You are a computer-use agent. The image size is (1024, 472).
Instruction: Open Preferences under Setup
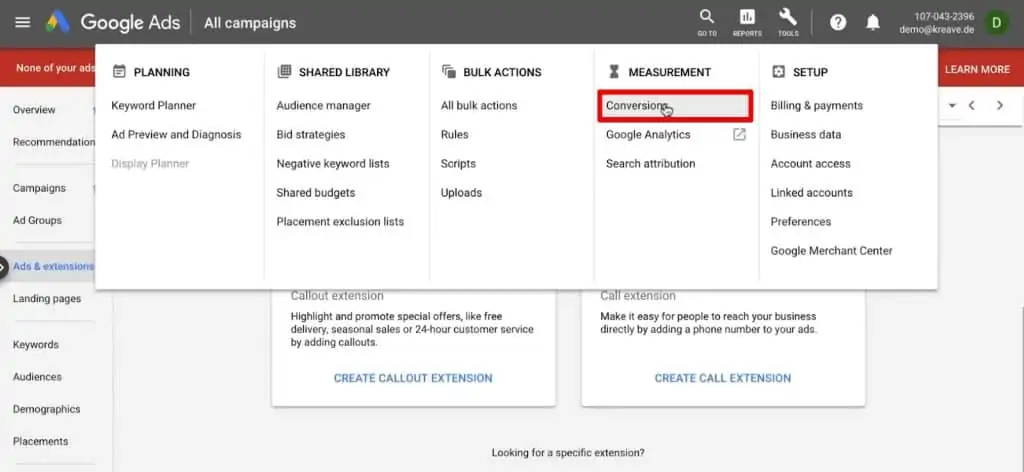click(x=801, y=222)
